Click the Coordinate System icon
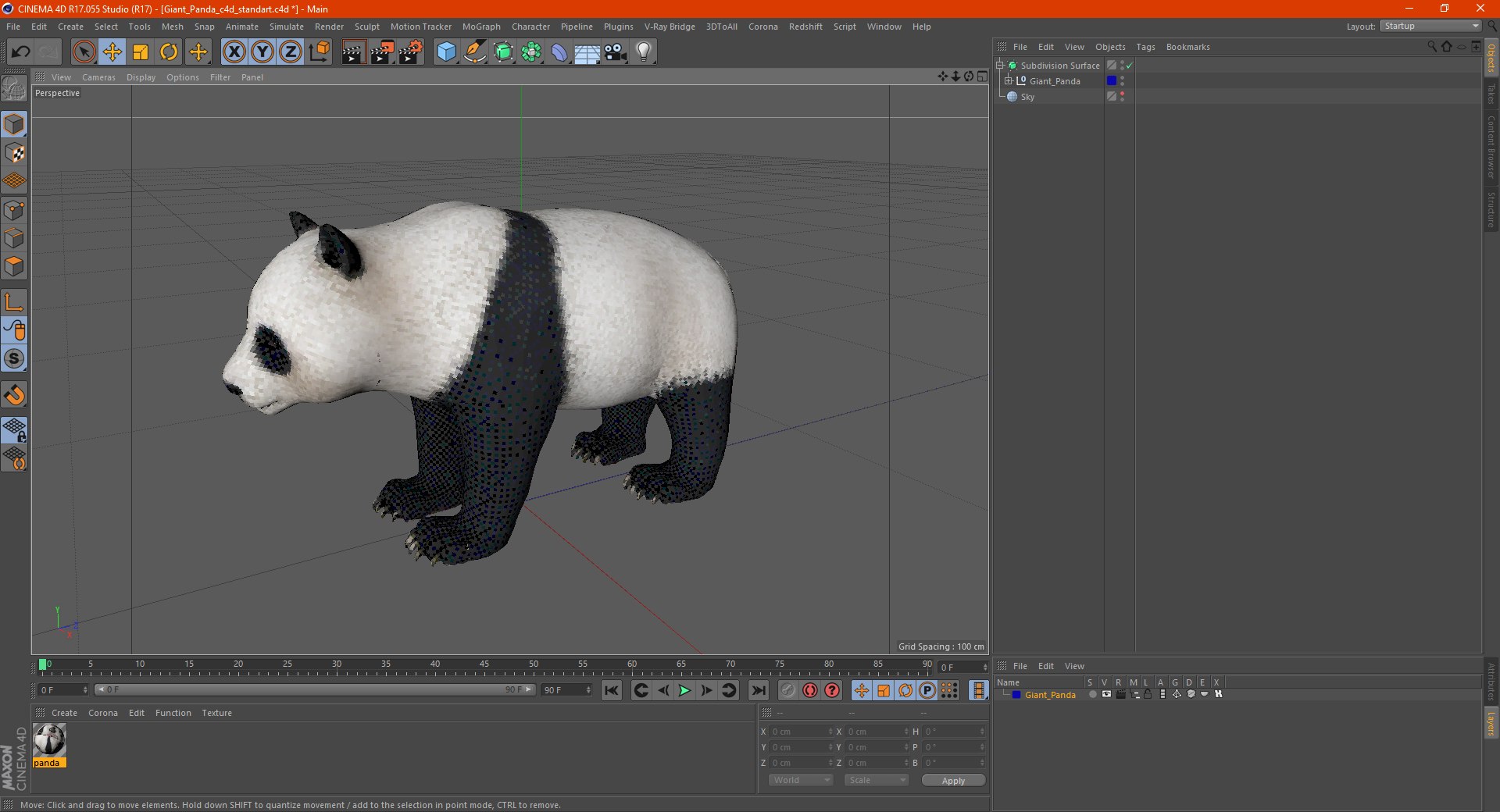Image resolution: width=1500 pixels, height=812 pixels. [319, 52]
